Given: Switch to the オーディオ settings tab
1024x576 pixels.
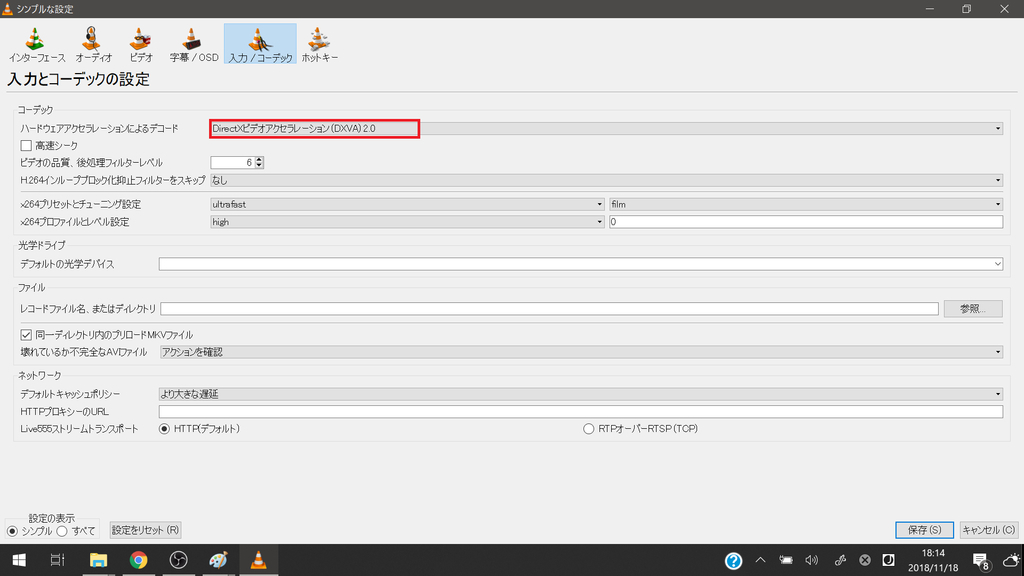Looking at the screenshot, I should 93,44.
